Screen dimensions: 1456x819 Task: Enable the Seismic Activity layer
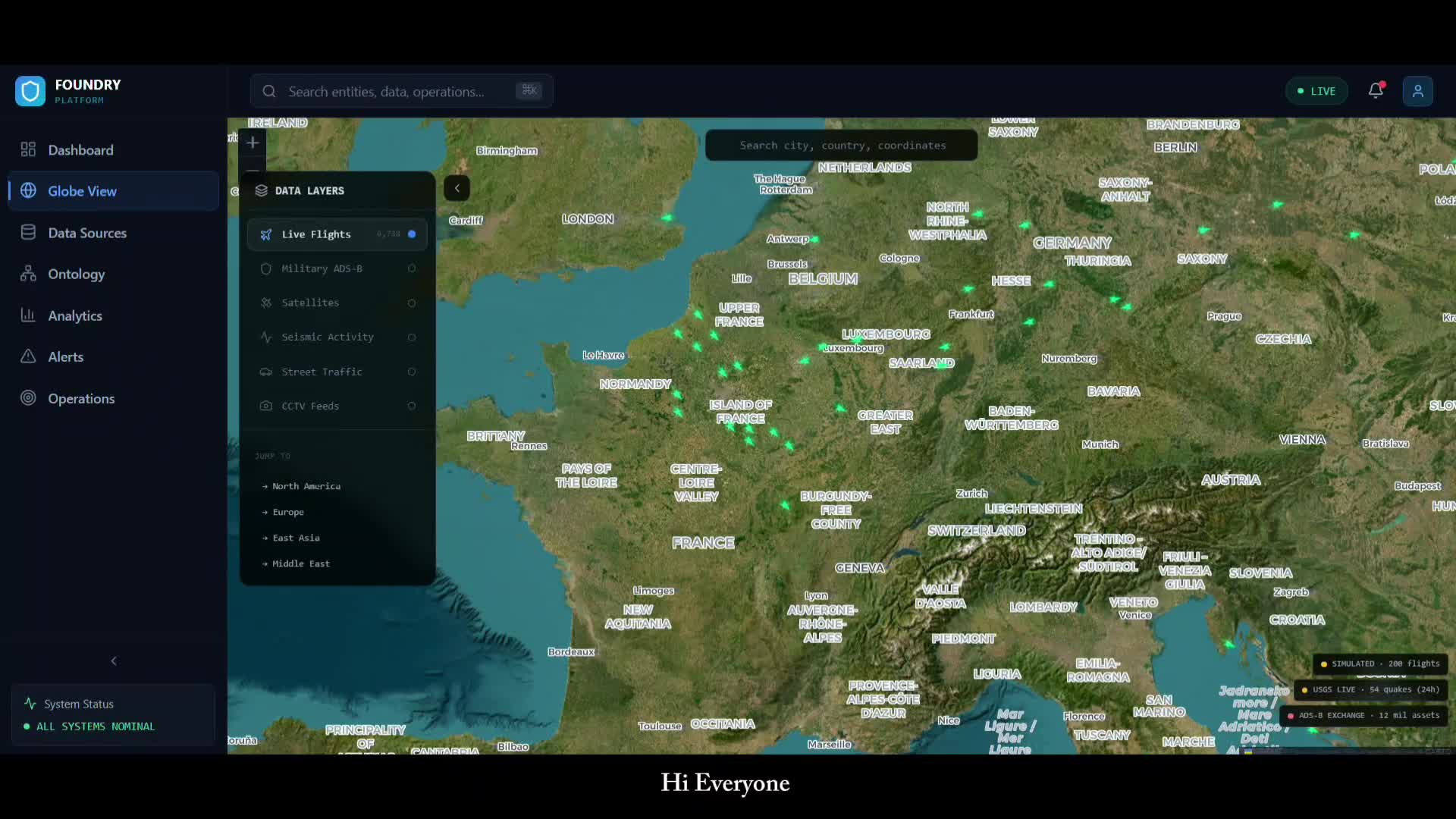412,337
